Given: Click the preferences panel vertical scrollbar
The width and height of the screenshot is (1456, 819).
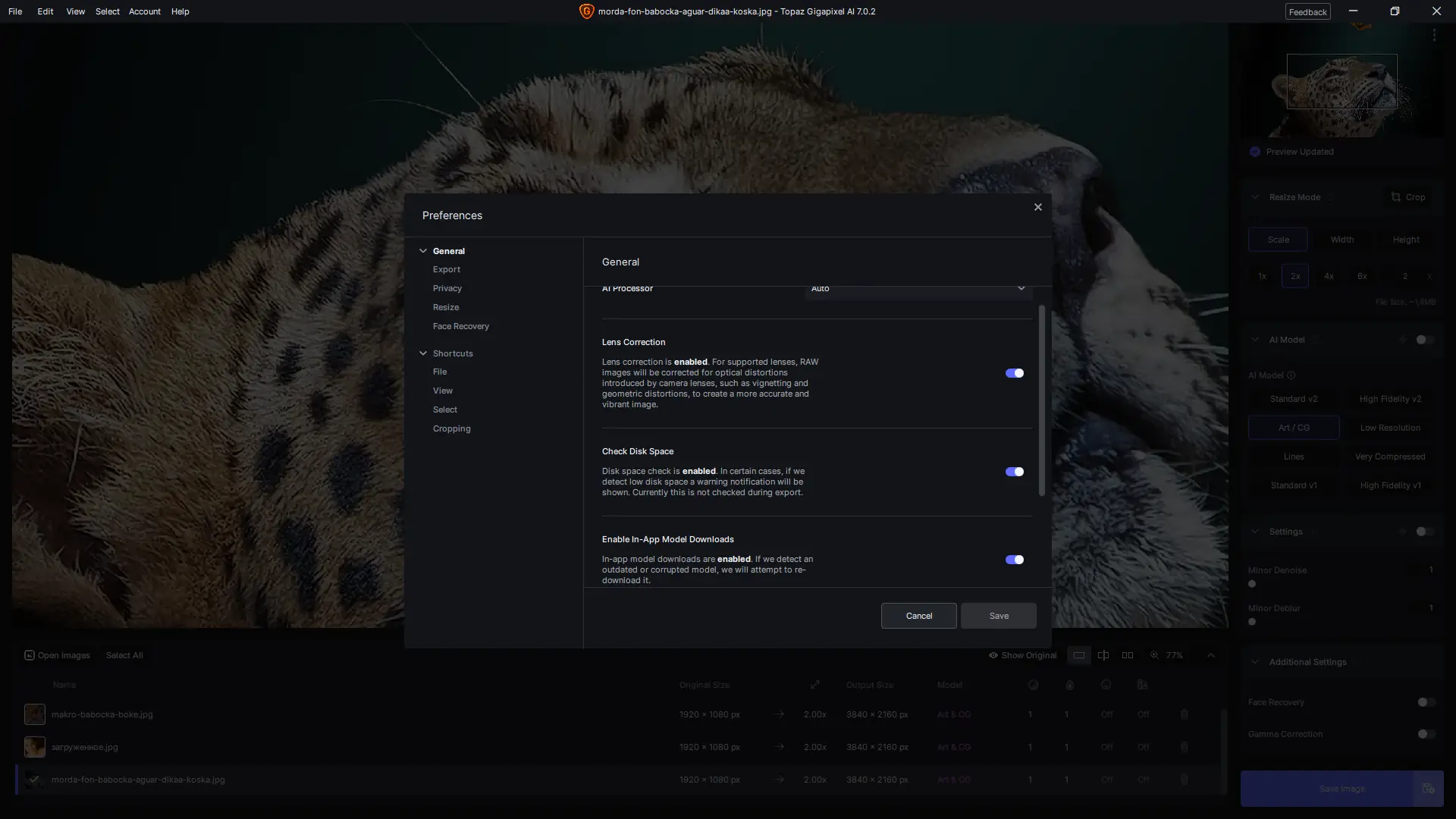Looking at the screenshot, I should pos(1042,400).
